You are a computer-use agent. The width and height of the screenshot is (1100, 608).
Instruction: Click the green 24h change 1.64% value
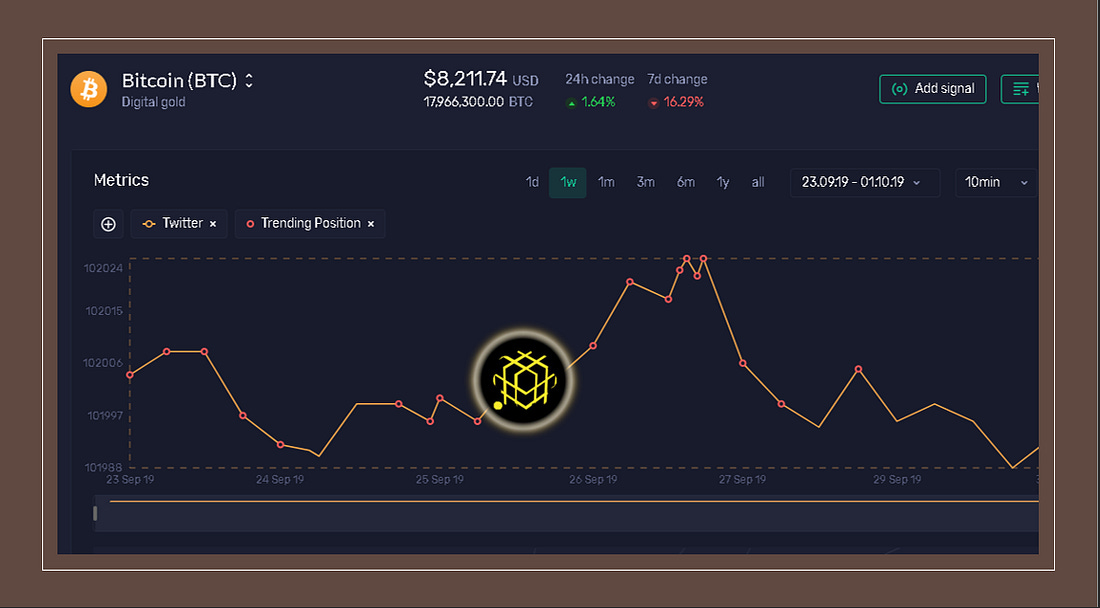tap(598, 102)
